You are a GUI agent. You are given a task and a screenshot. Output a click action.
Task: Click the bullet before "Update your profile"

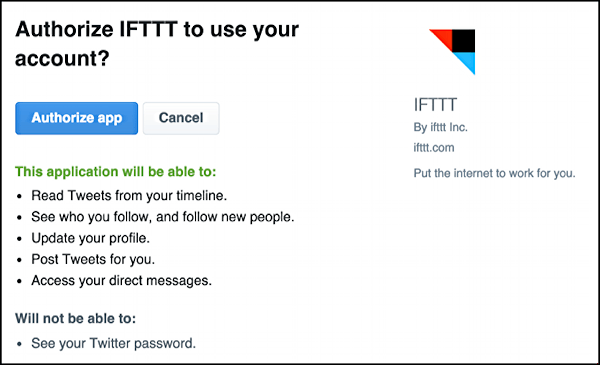click(x=20, y=239)
